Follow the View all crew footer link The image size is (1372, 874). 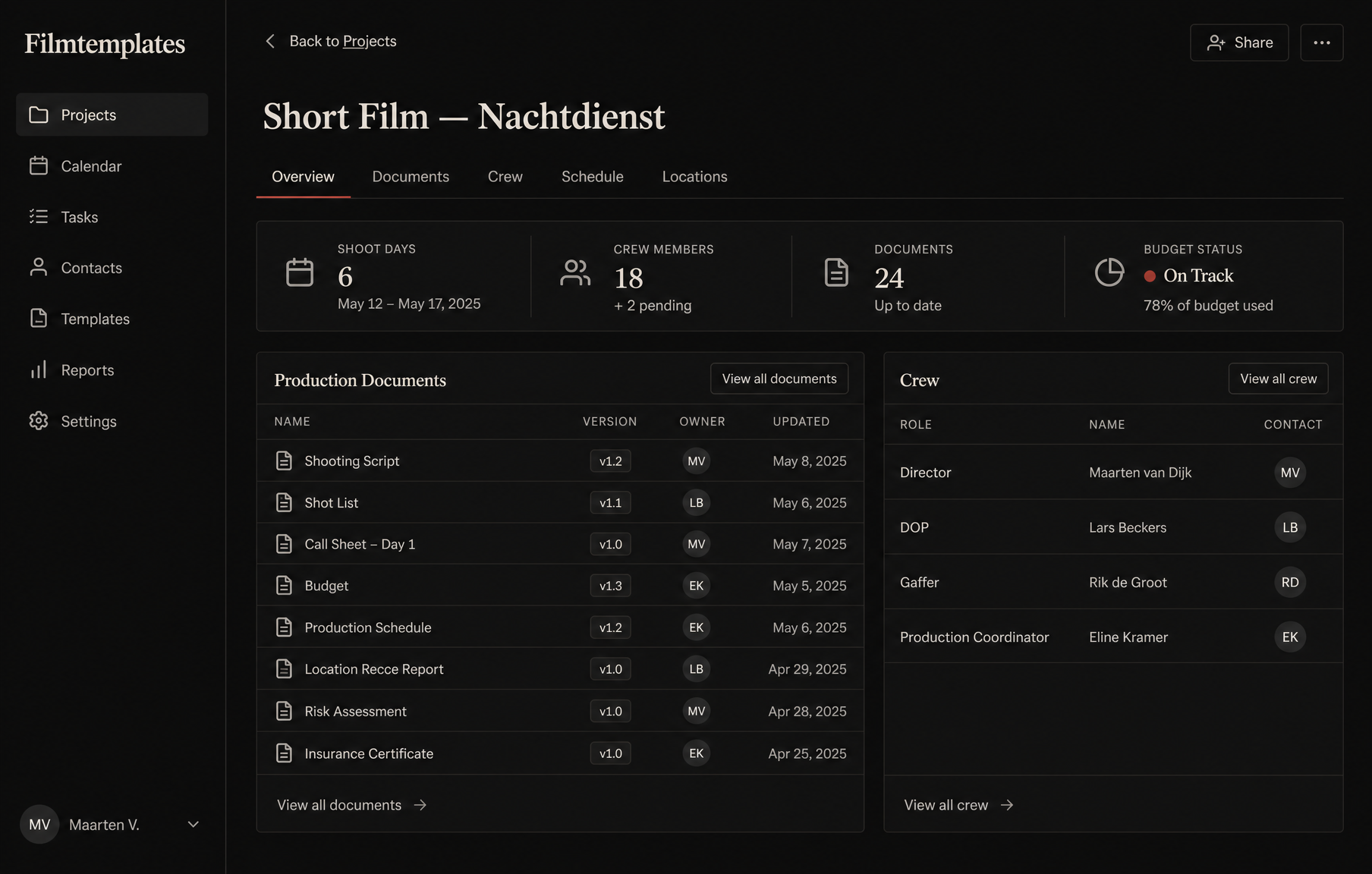[x=959, y=805]
